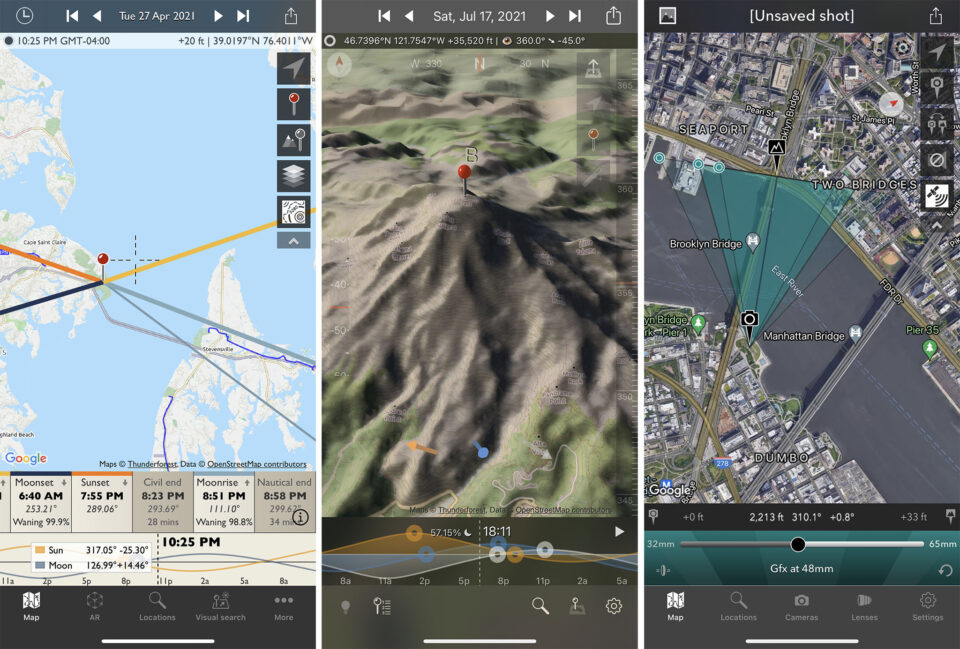Share the Tue 27 Apr 2021 map view

291,16
